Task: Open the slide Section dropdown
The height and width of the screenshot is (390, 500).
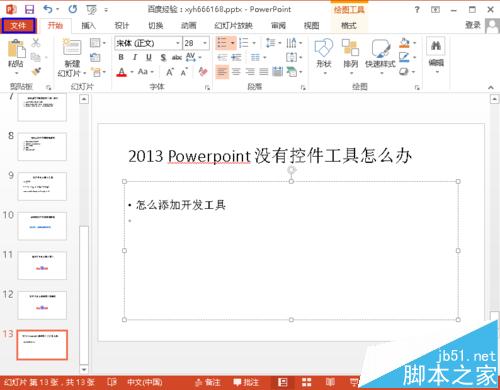Action: click(99, 72)
